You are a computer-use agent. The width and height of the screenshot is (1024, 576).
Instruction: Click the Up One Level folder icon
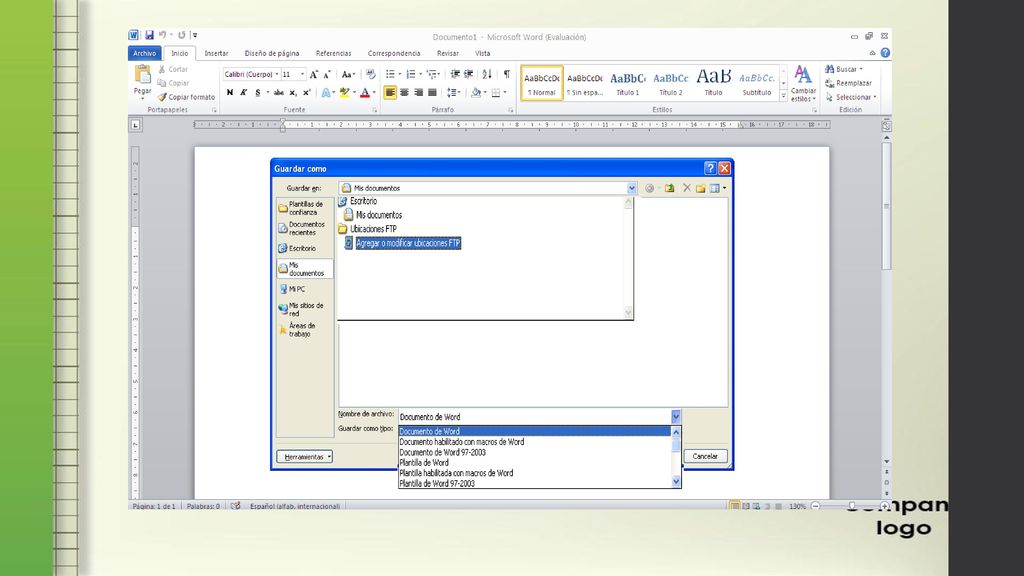669,188
